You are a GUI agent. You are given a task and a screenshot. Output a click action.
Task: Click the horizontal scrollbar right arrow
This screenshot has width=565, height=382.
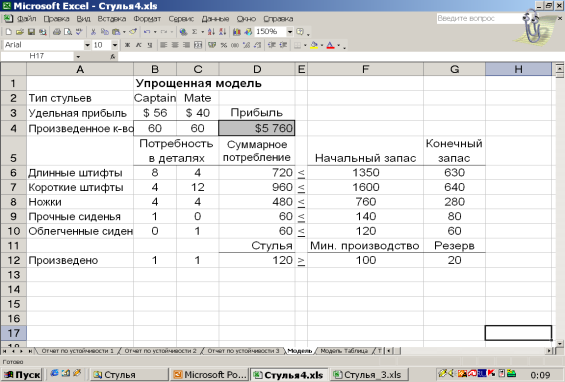[549, 351]
